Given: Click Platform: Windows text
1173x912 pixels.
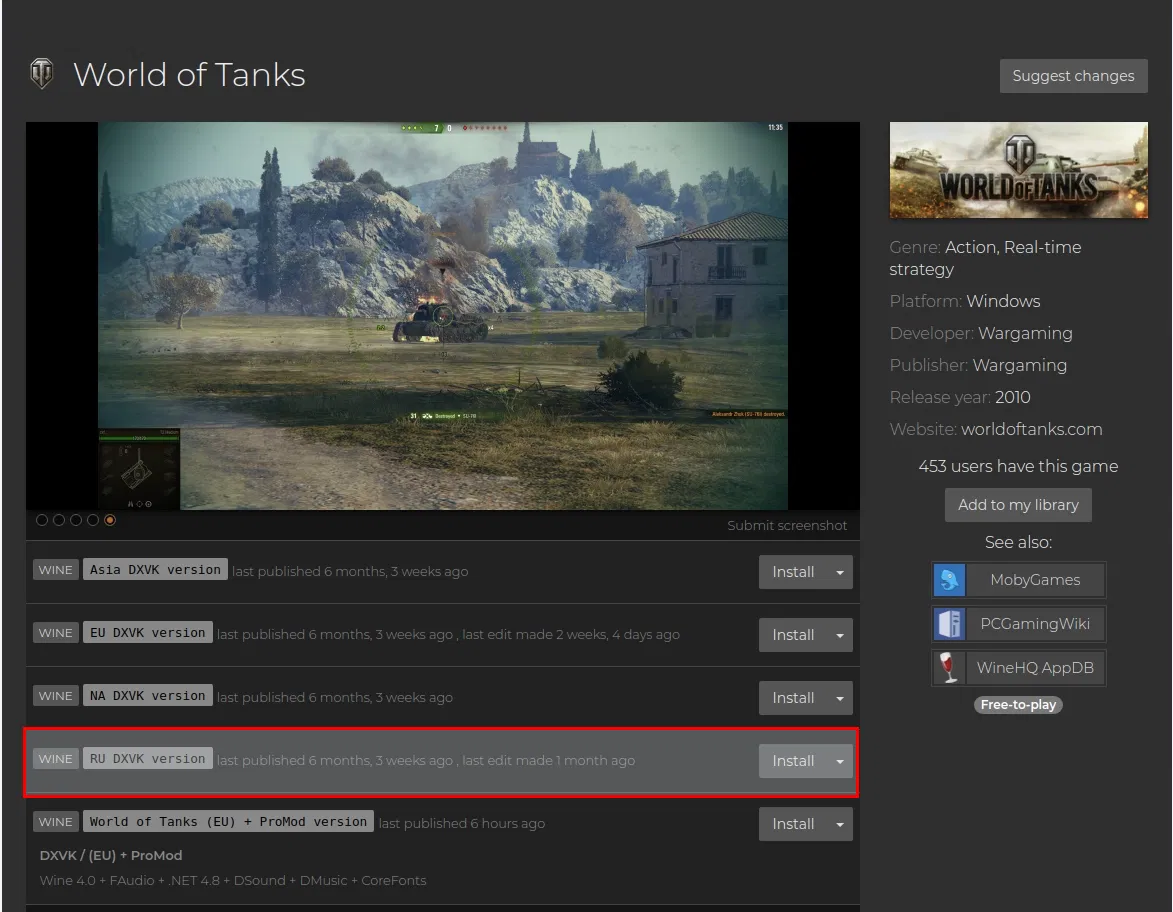Looking at the screenshot, I should [964, 301].
